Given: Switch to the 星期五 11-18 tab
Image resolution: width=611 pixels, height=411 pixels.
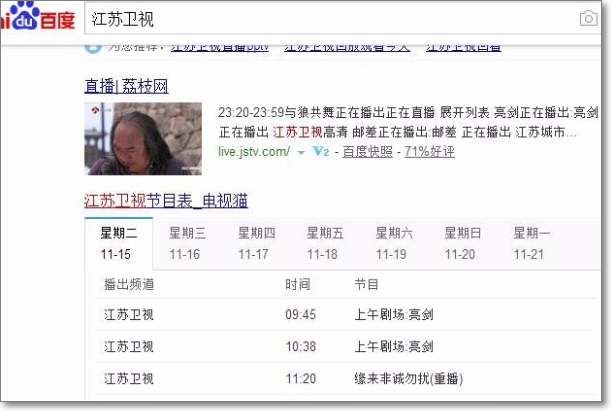Looking at the screenshot, I should pyautogui.click(x=325, y=243).
